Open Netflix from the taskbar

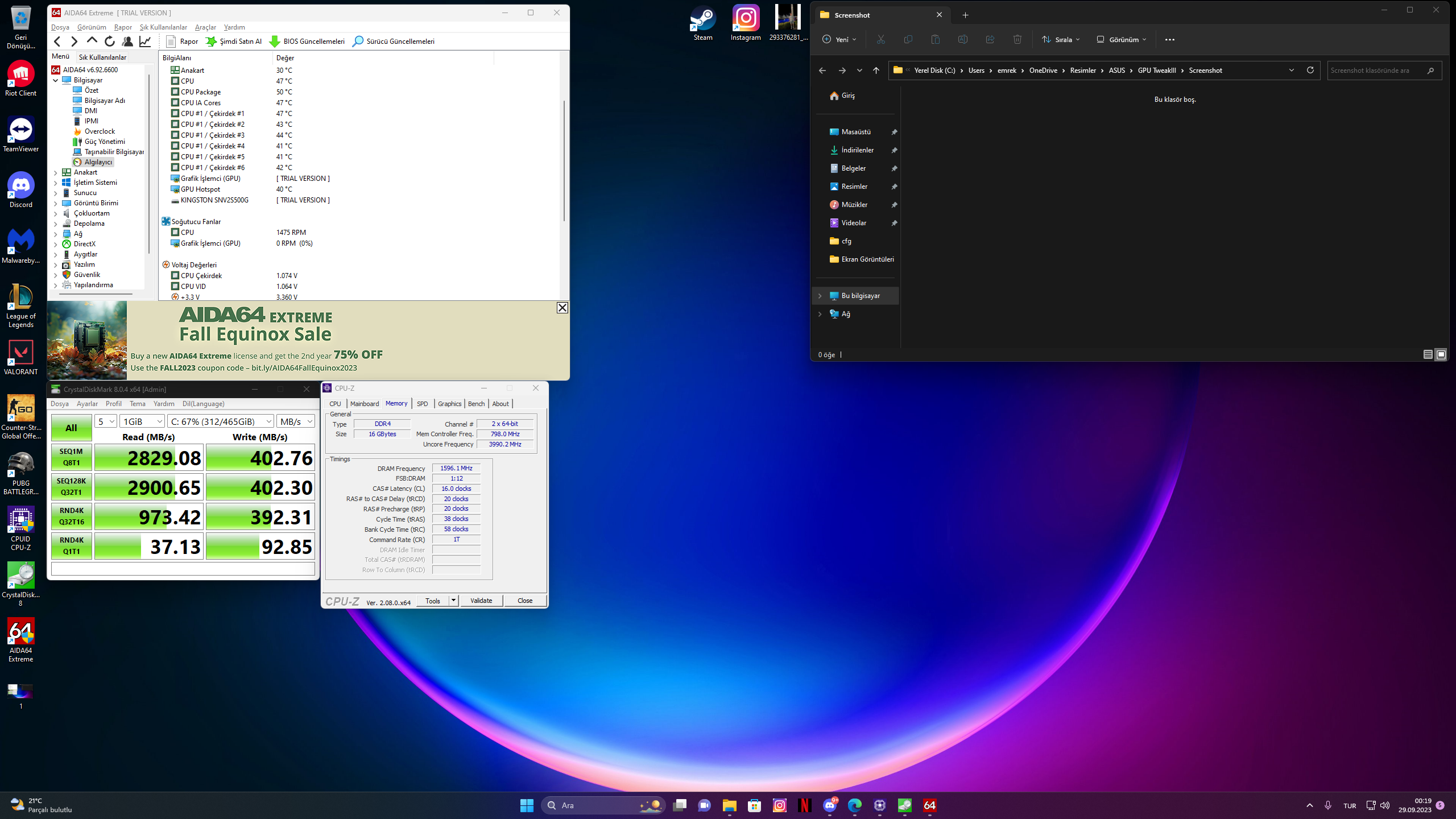point(804,805)
